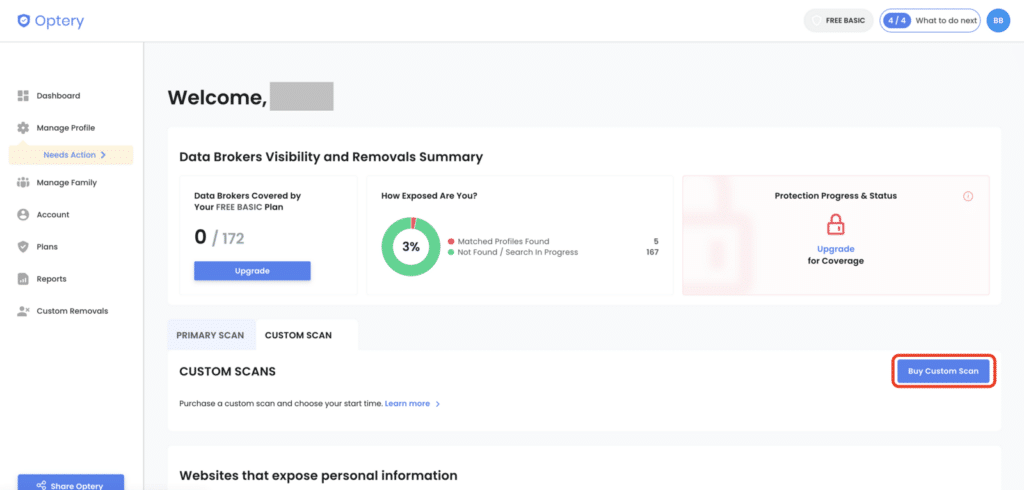The width and height of the screenshot is (1024, 490).
Task: Open the Account person icon
Action: [24, 214]
